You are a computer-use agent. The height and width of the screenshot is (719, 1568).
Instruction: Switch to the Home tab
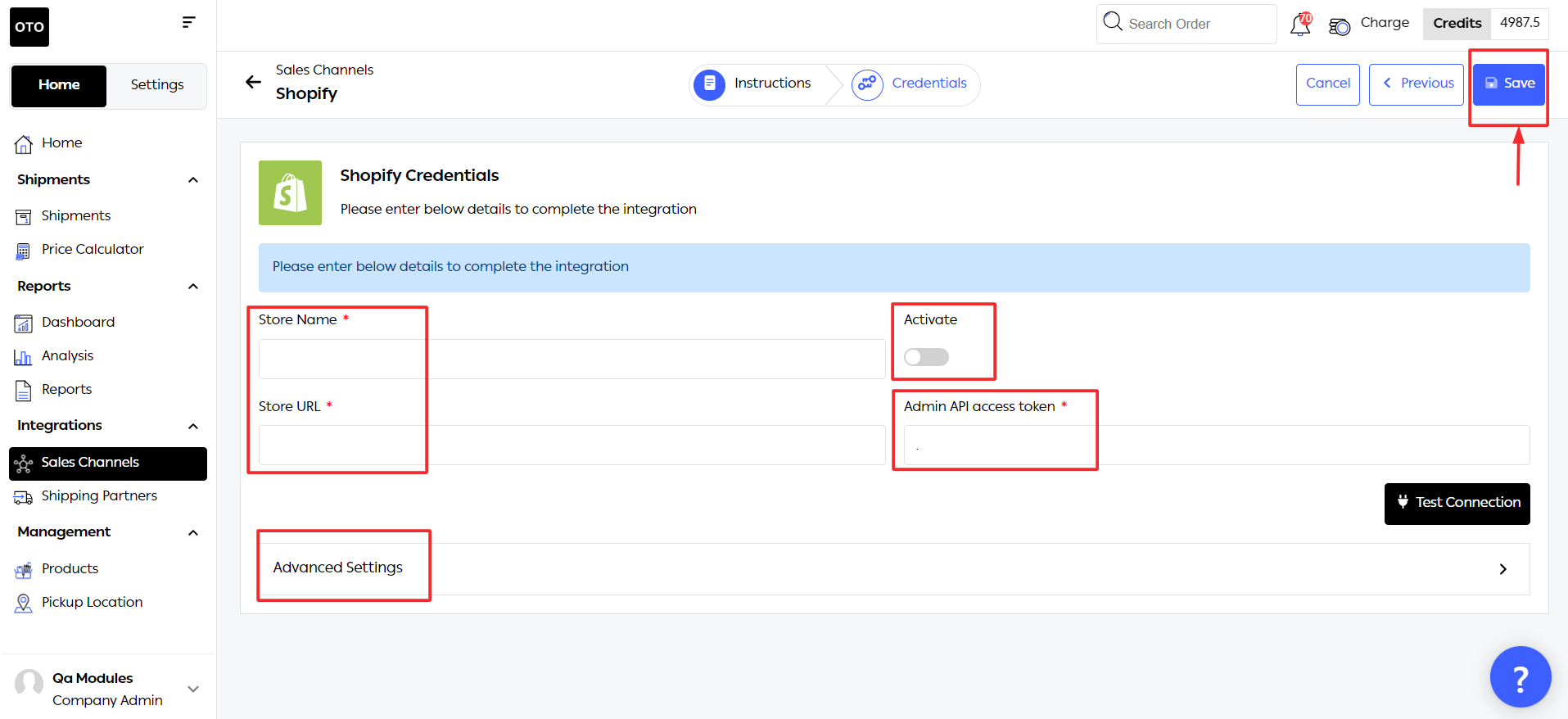pos(59,86)
